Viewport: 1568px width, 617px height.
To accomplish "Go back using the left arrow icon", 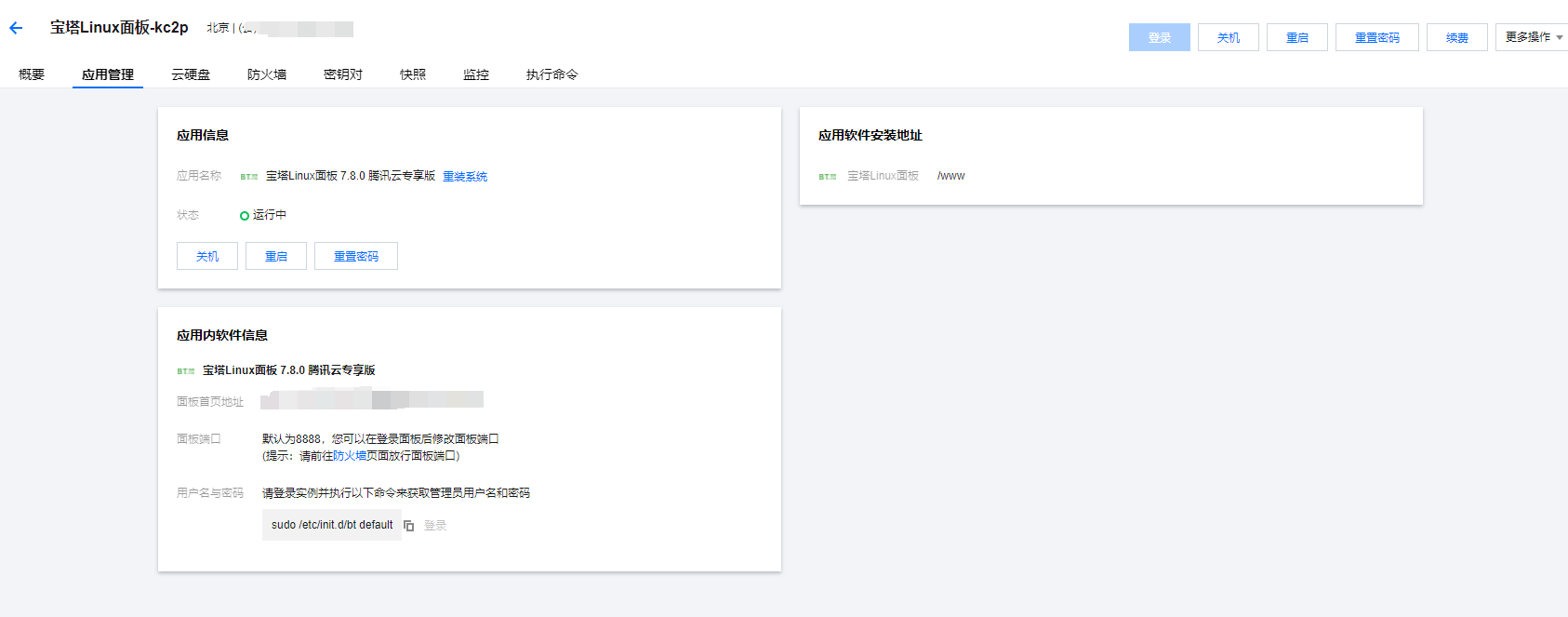I will (16, 28).
